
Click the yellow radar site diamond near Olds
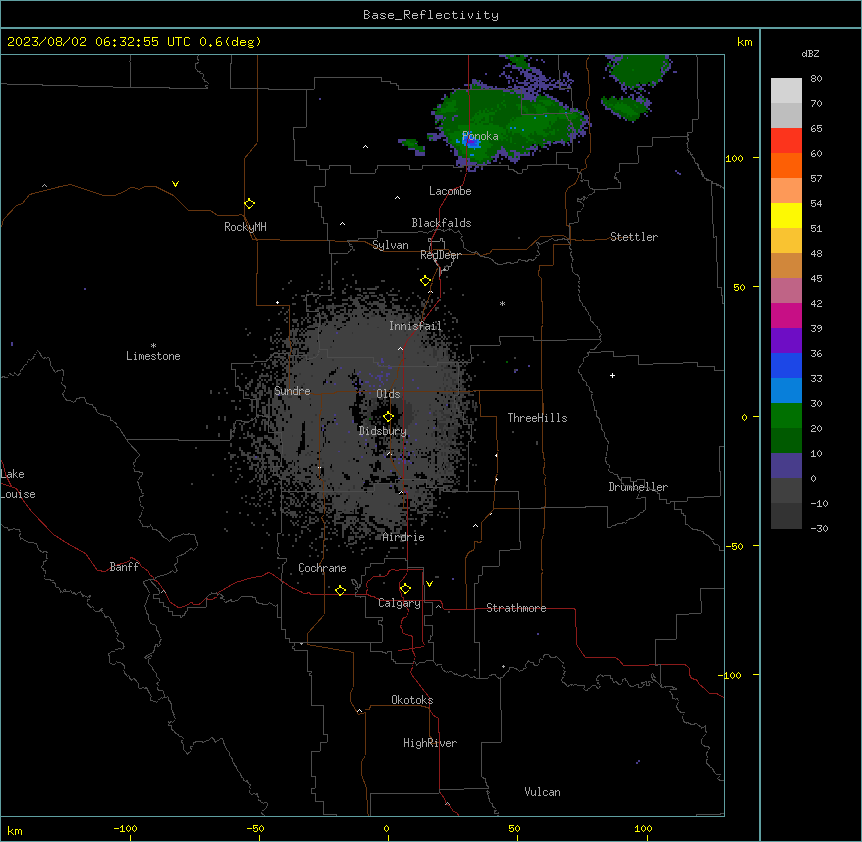(388, 416)
